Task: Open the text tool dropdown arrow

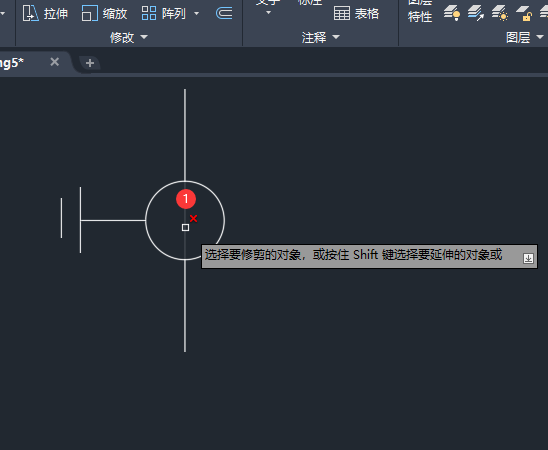Action: 268,13
